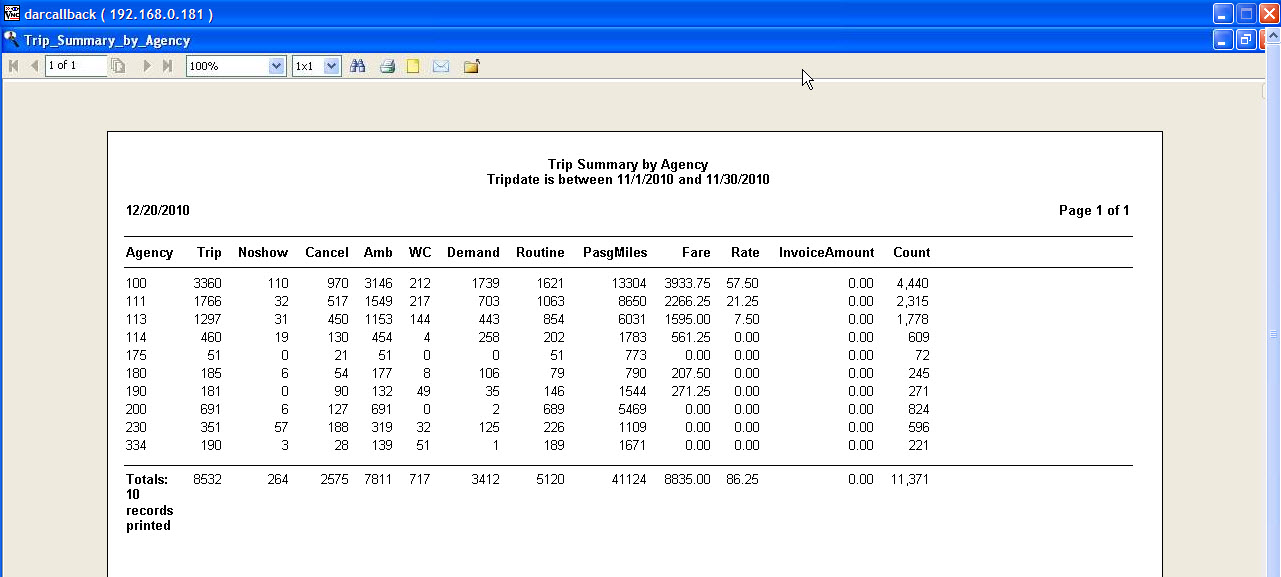This screenshot has height=577, width=1281.
Task: Click count value '4,440'
Action: point(913,284)
